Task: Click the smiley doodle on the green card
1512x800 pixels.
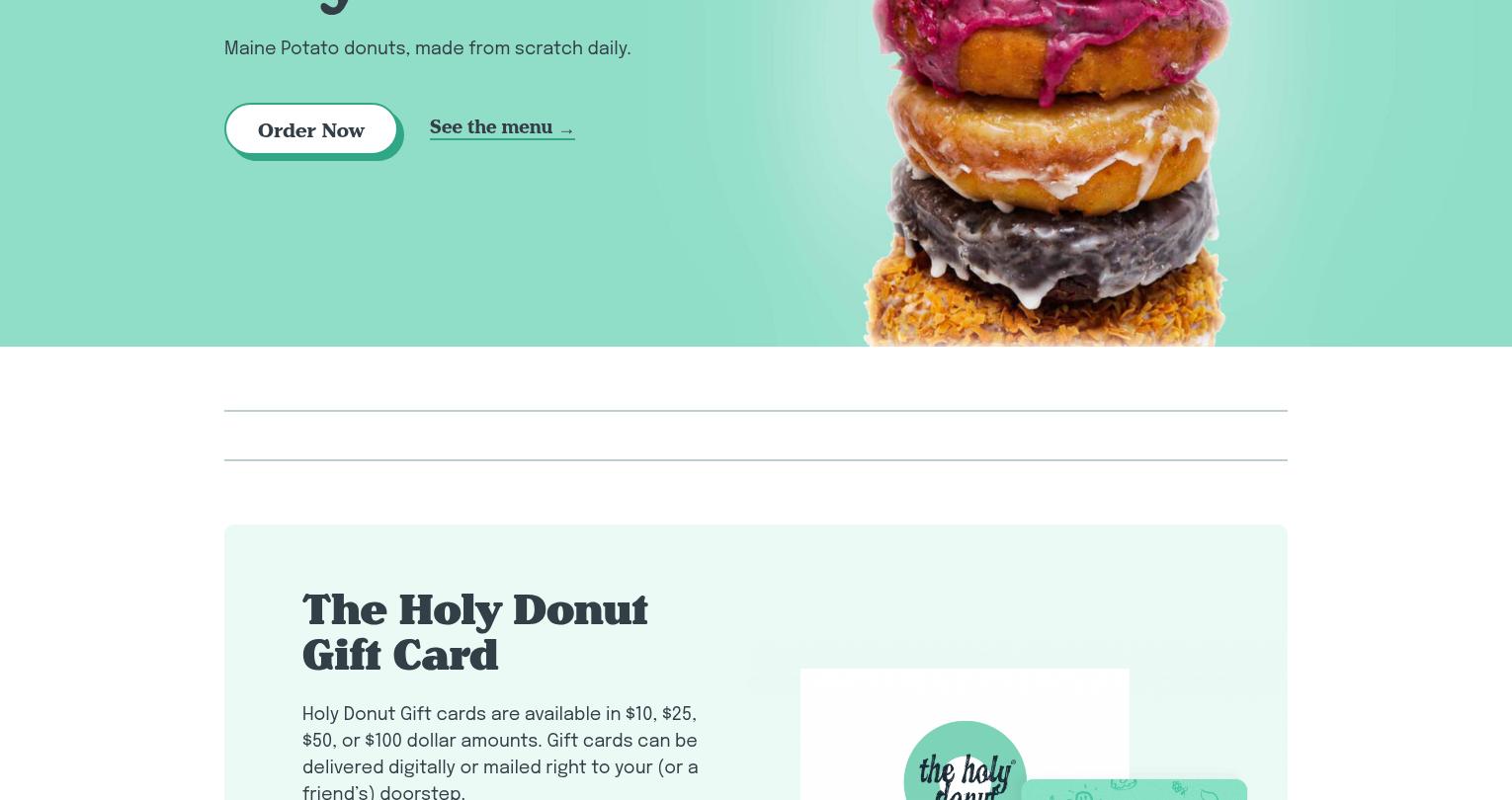Action: pyautogui.click(x=1083, y=793)
